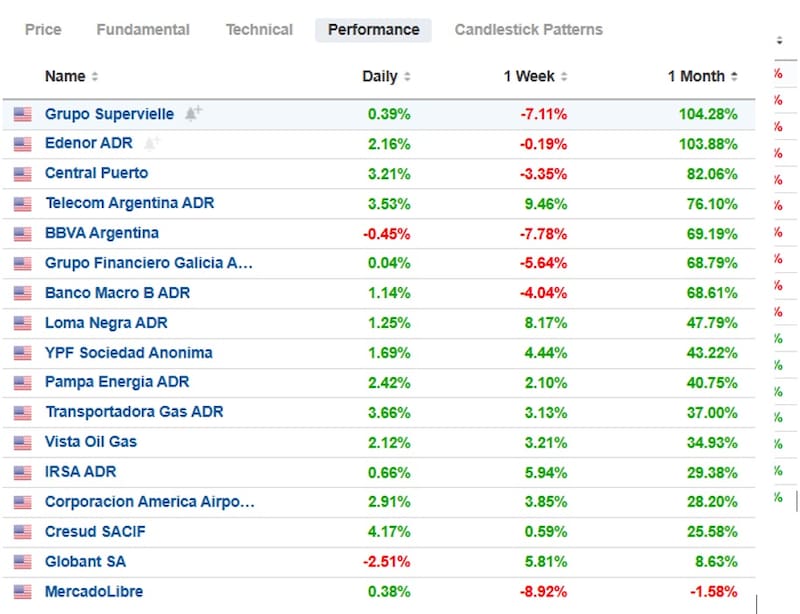This screenshot has height=614, width=800.
Task: Sort by 1 Week column arrows
Action: 564,77
